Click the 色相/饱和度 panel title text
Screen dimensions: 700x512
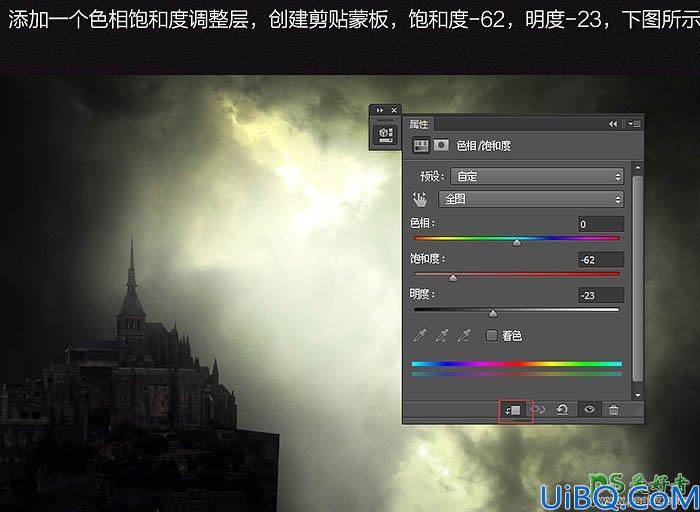tap(483, 146)
